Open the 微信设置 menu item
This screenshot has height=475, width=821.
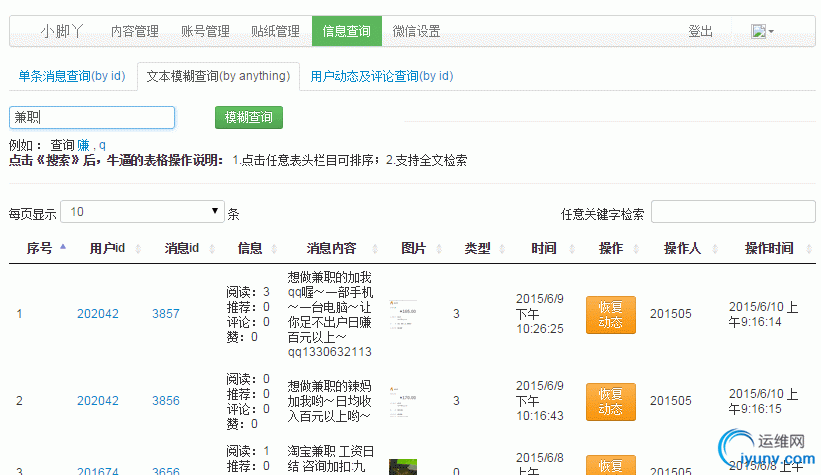point(417,31)
